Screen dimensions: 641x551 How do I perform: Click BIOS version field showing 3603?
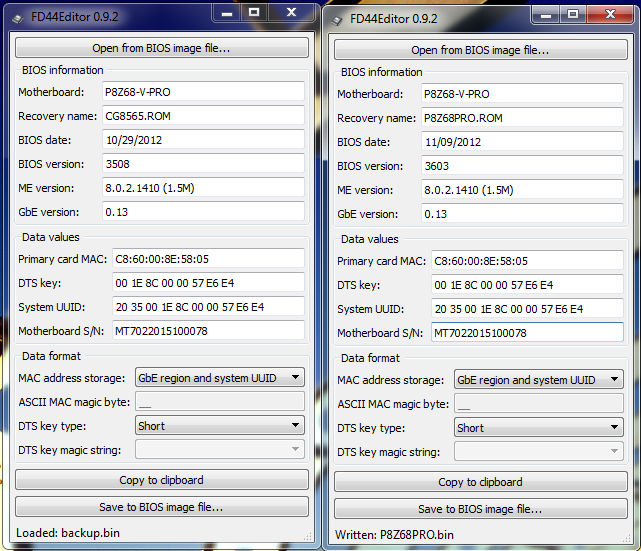522,166
